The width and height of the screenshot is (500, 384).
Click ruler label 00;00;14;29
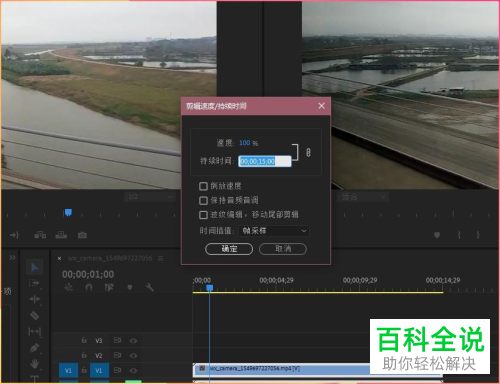[443, 280]
